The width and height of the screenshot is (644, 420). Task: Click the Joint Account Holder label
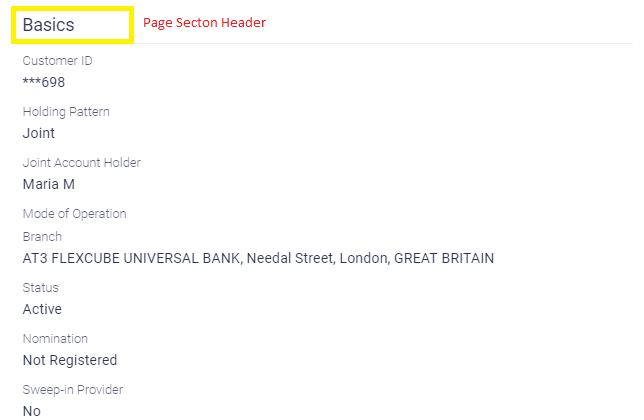82,163
